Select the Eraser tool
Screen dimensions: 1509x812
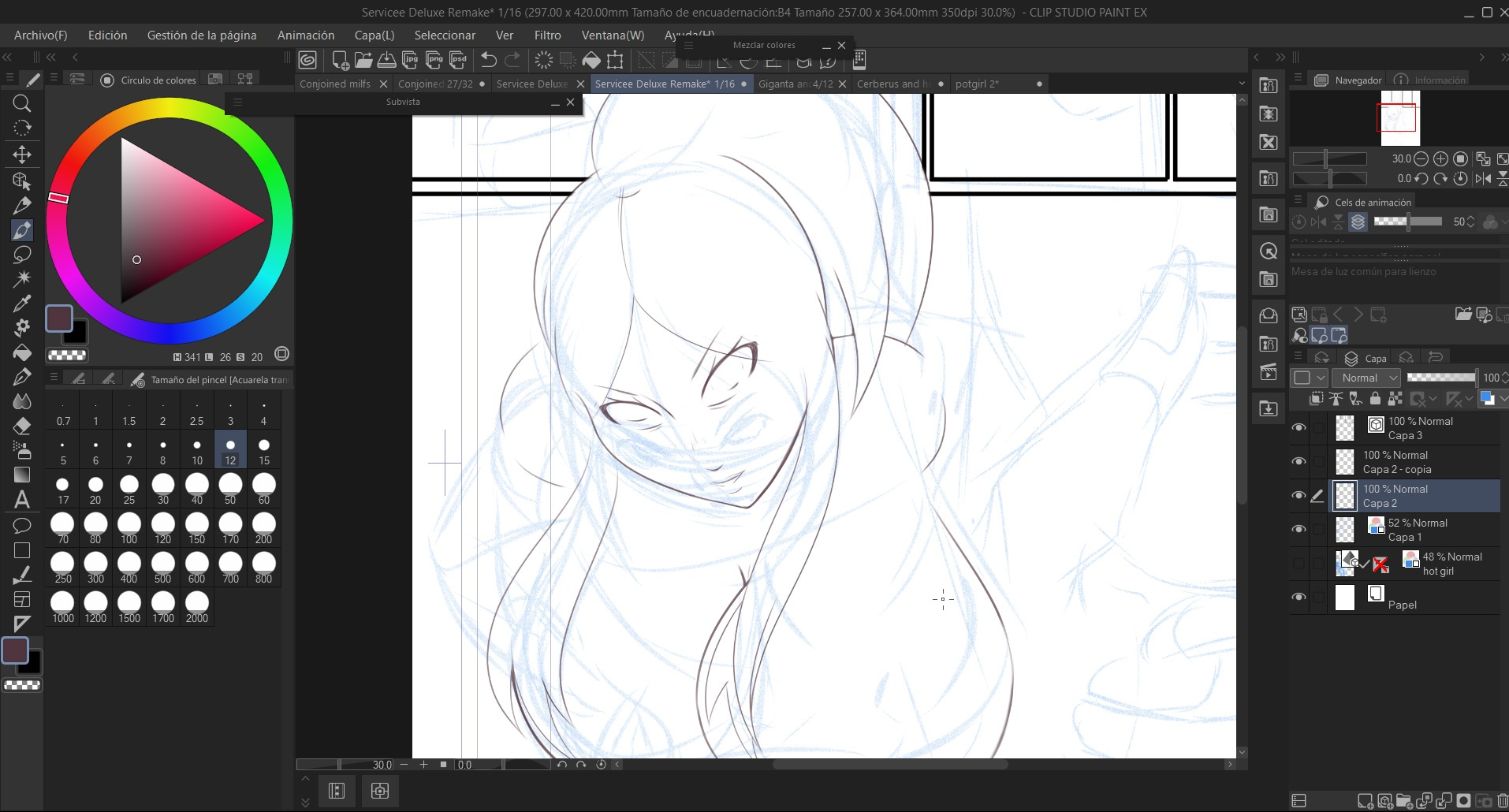[22, 426]
